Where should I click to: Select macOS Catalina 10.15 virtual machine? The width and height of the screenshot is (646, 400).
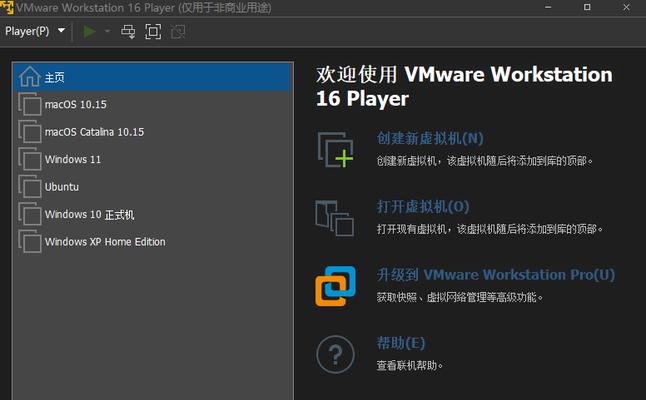tap(153, 132)
